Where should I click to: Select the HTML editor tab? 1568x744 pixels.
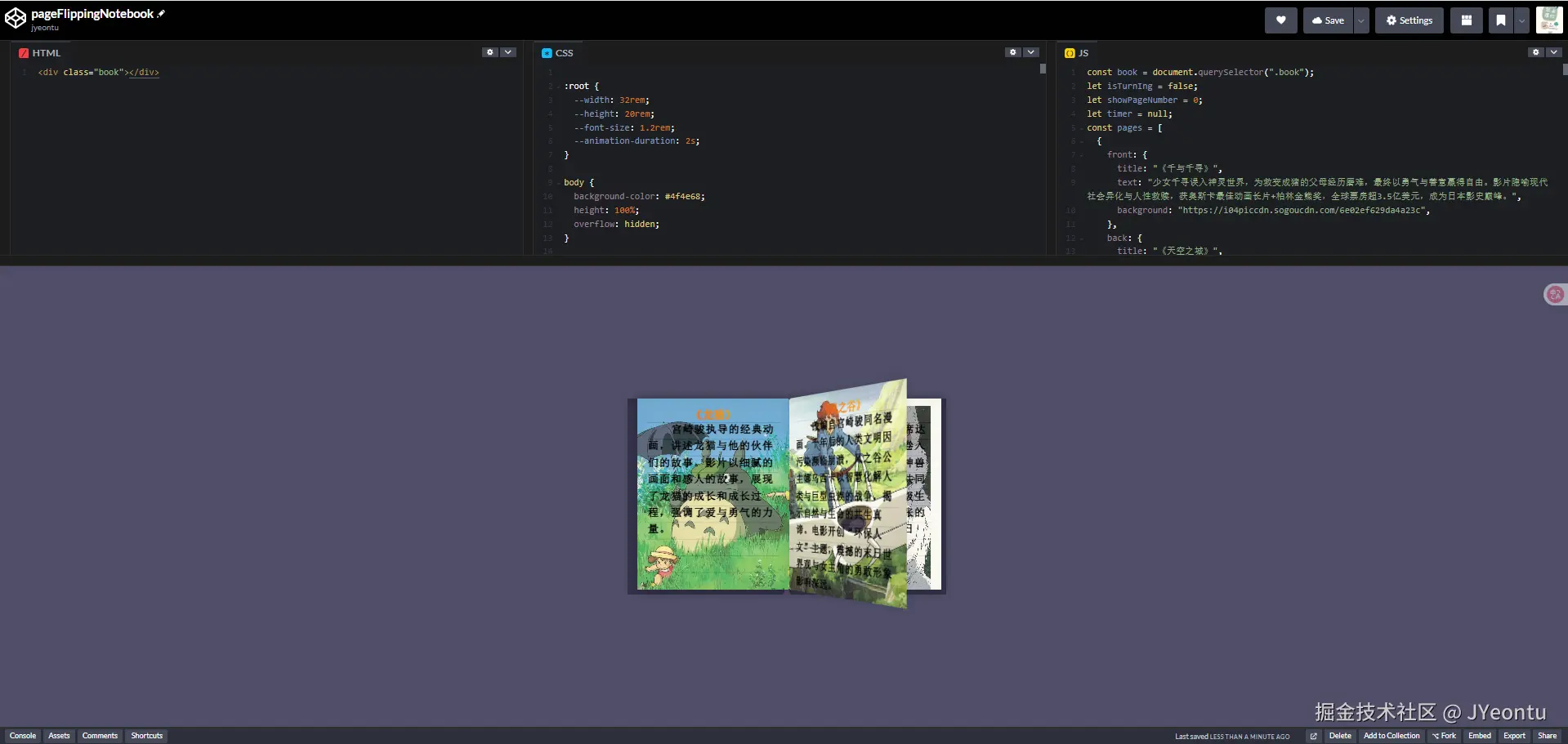40,53
